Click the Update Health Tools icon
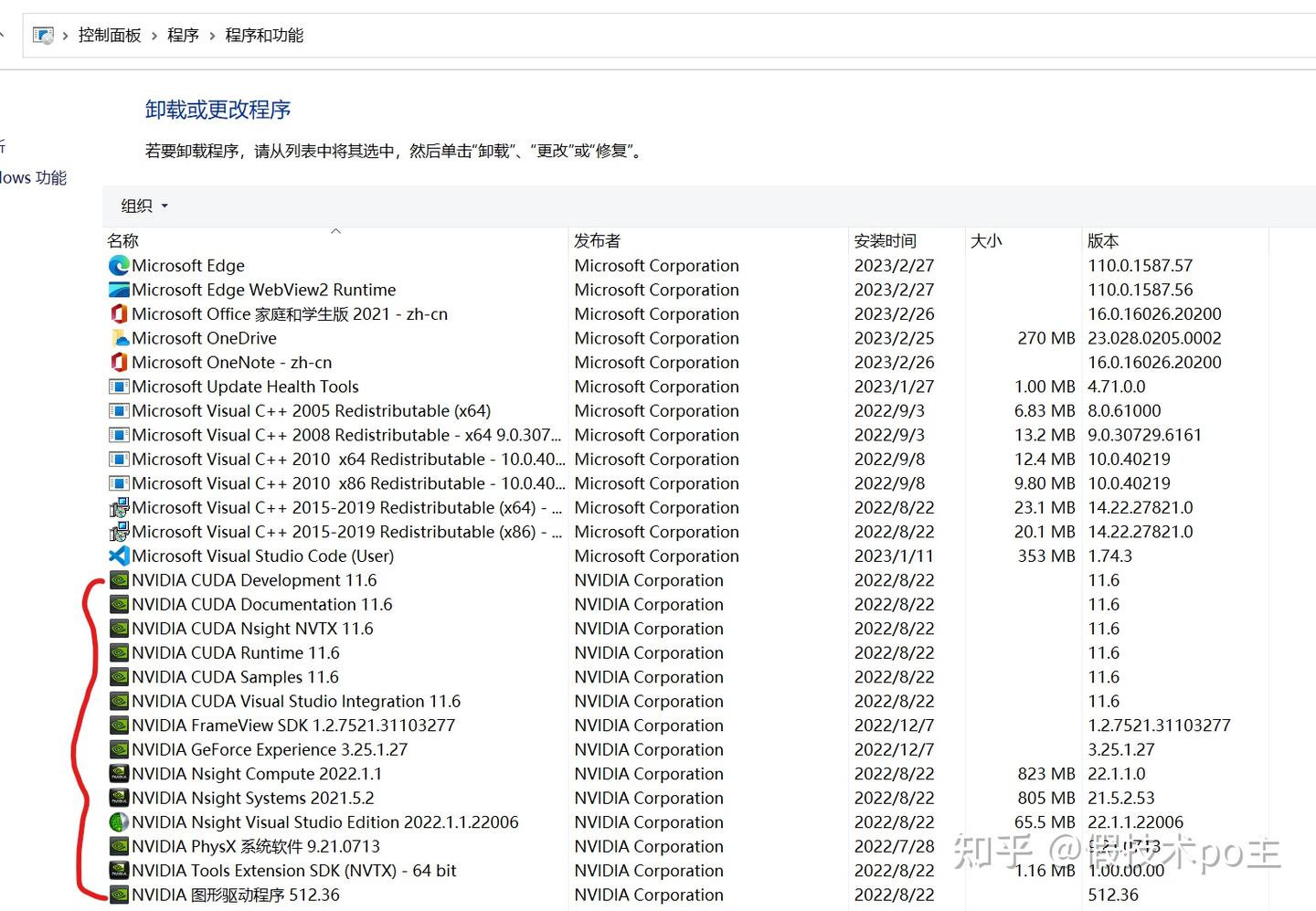This screenshot has width=1316, height=911. 119,387
